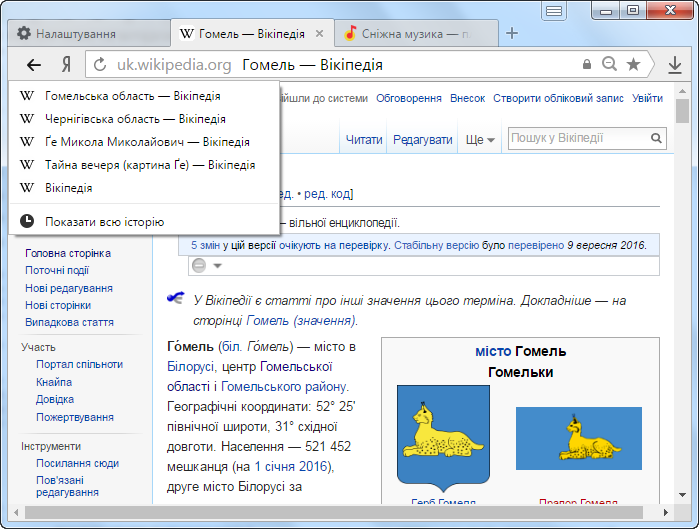Image resolution: width=699 pixels, height=529 pixels.
Task: Click the місто link in infobox
Action: [x=493, y=352]
